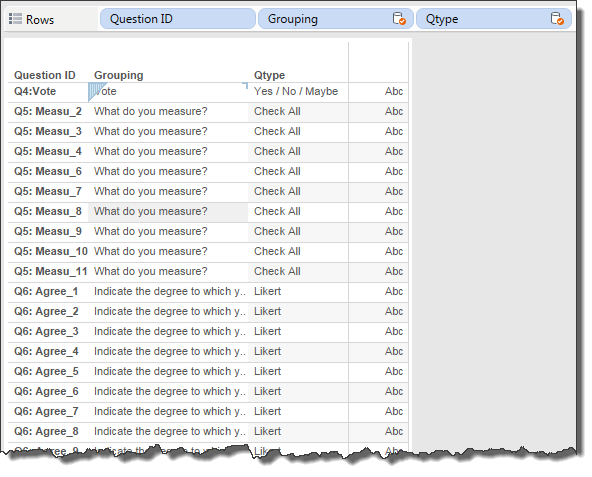The height and width of the screenshot is (477, 592).
Task: Select the Q6: Agree_4 row label
Action: coord(46,352)
